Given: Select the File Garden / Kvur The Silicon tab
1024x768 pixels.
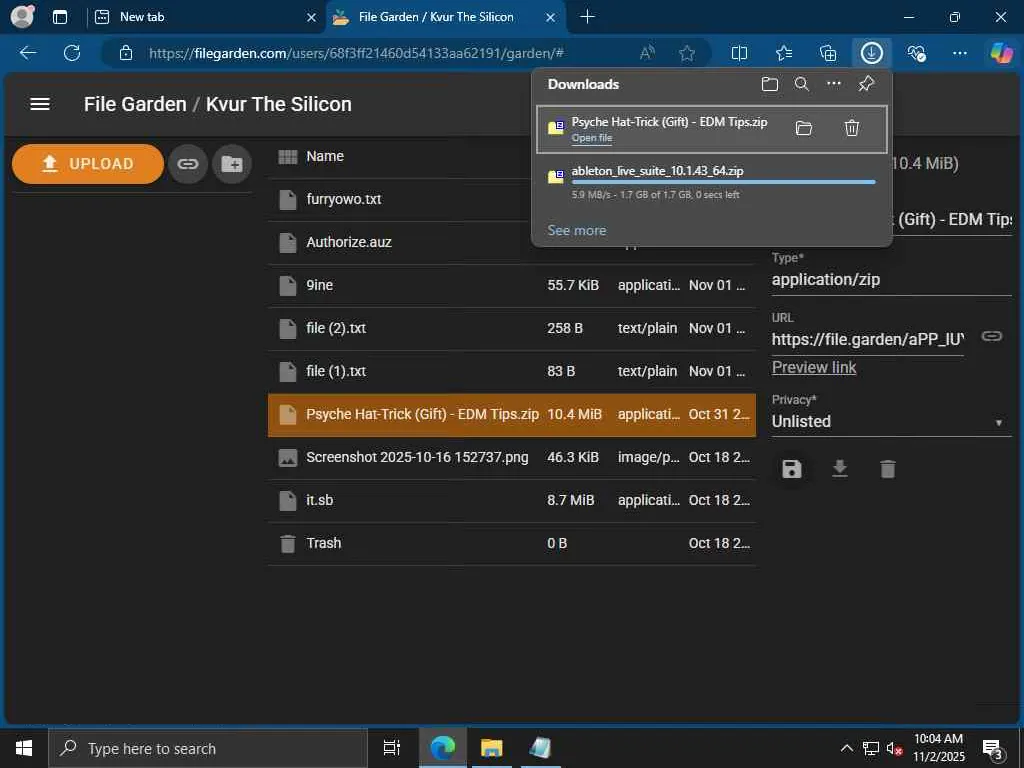Looking at the screenshot, I should [447, 17].
